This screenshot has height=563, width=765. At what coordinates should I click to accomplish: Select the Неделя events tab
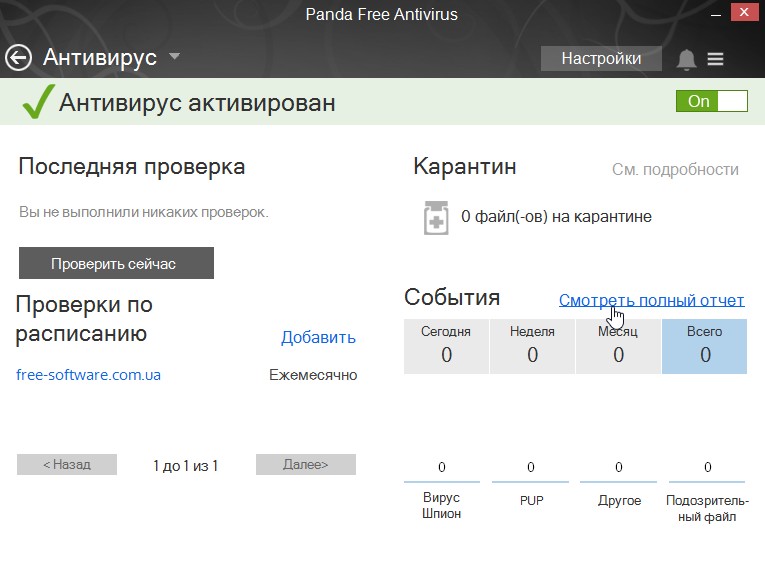[532, 346]
